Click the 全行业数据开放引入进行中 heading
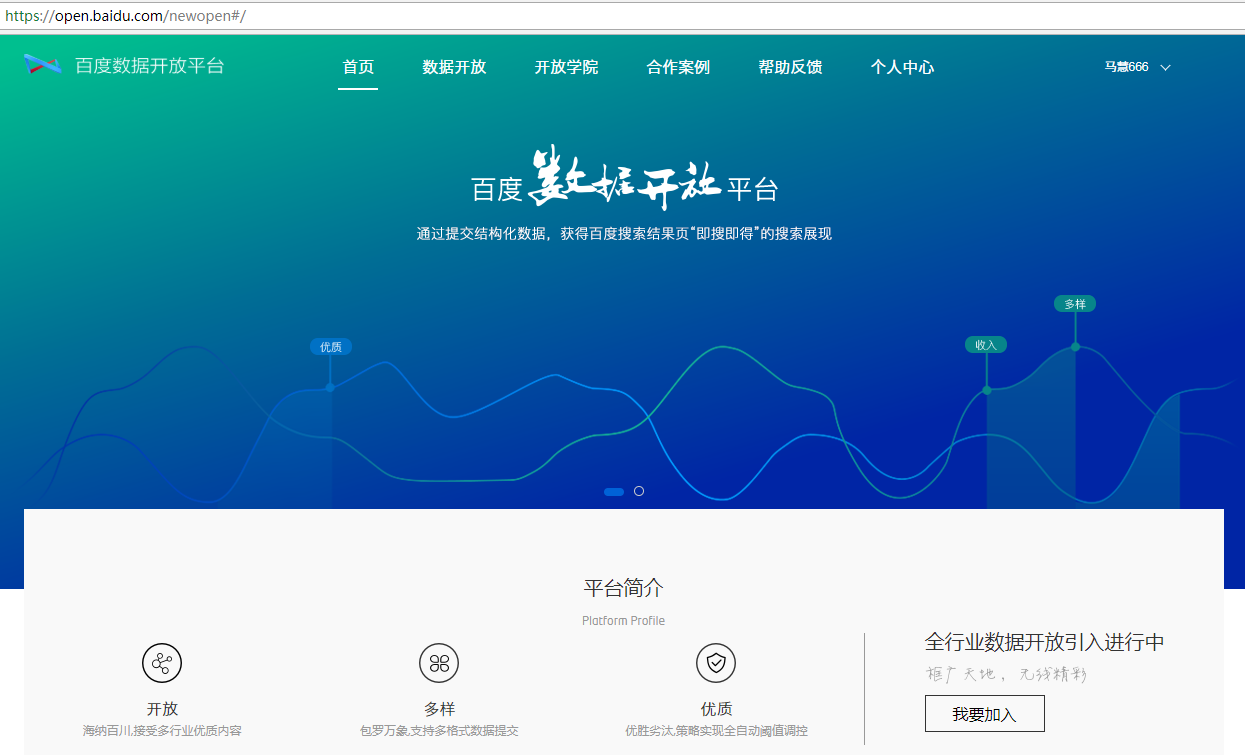 point(1044,642)
